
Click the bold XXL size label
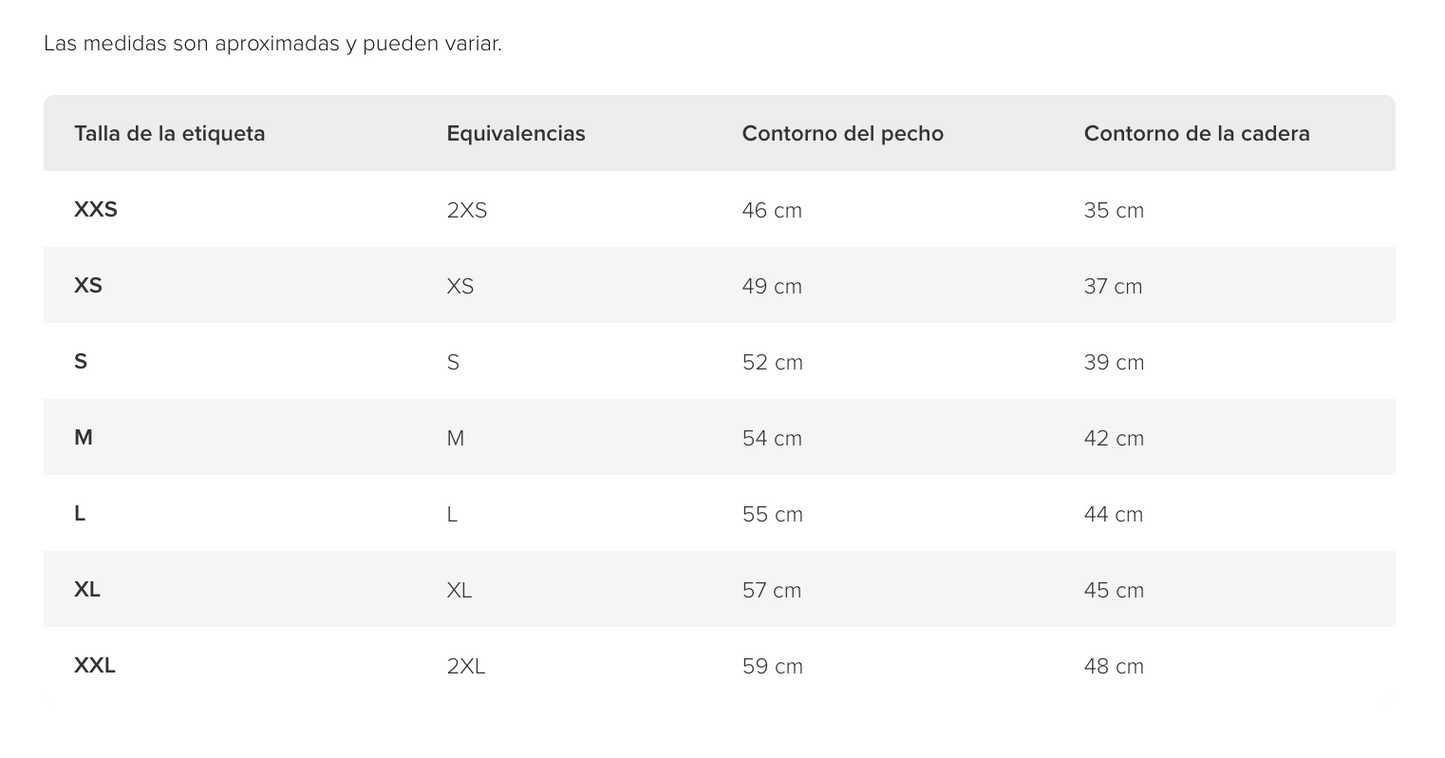95,665
